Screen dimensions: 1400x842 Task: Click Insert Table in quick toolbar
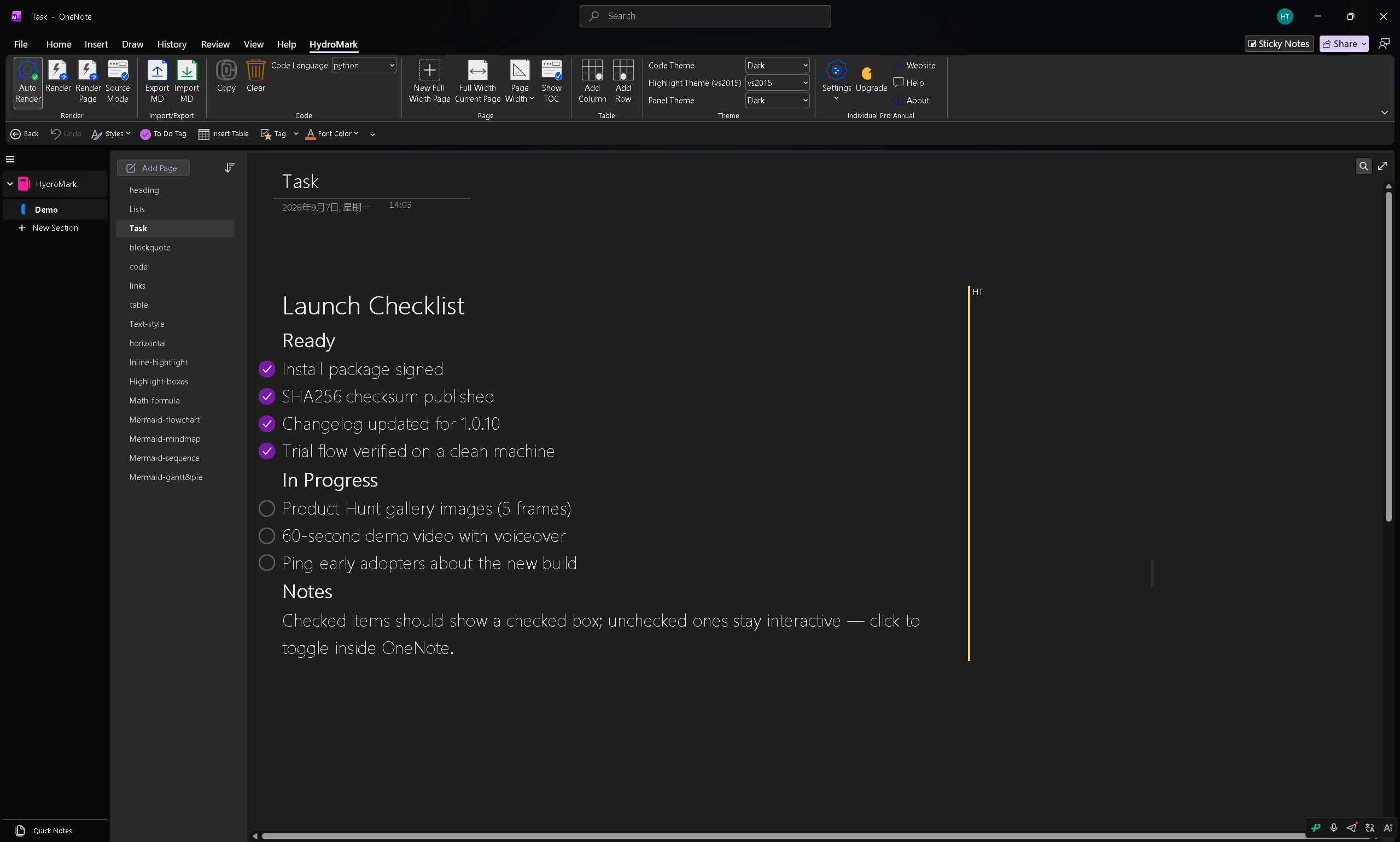click(x=223, y=134)
